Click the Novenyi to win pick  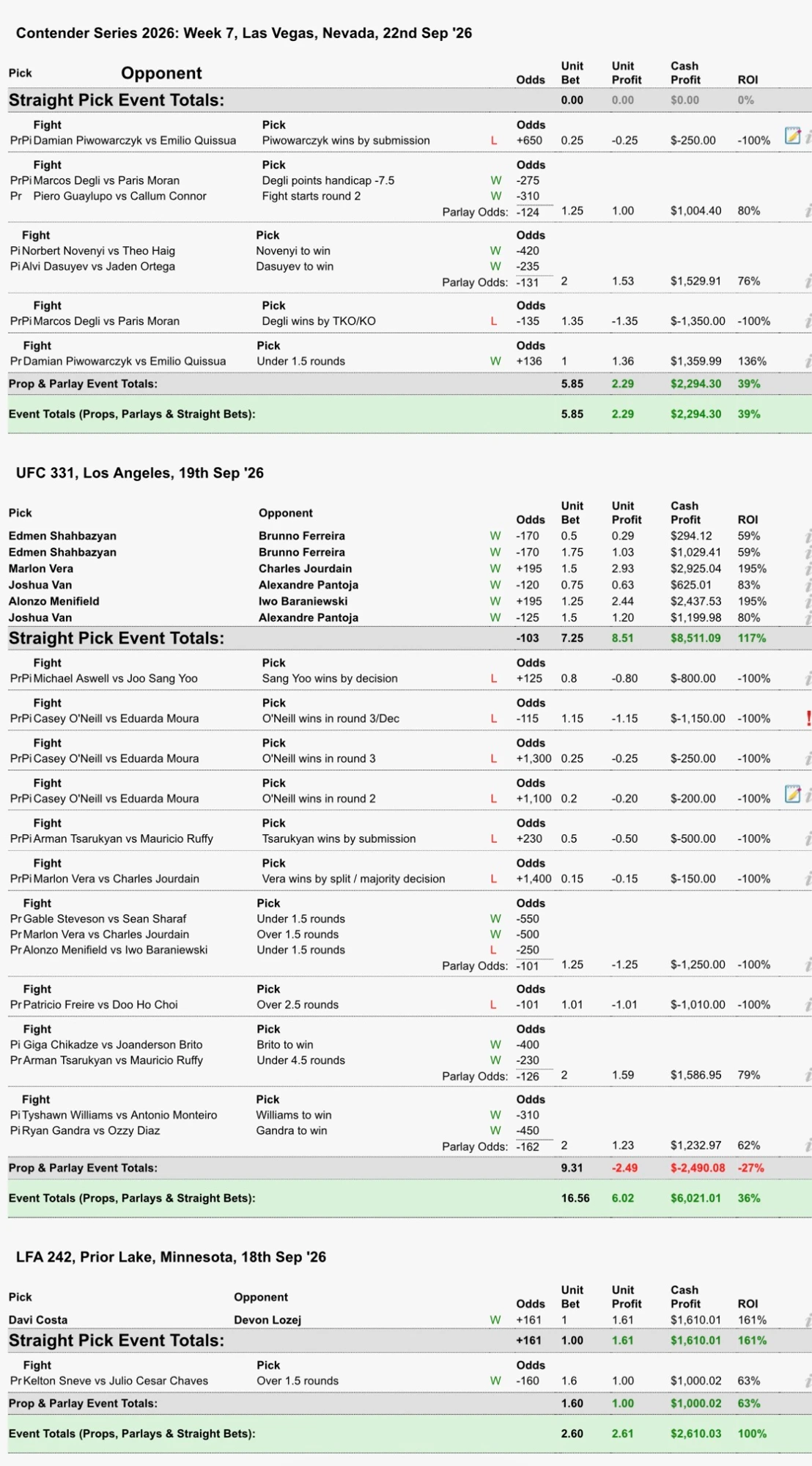tap(293, 251)
